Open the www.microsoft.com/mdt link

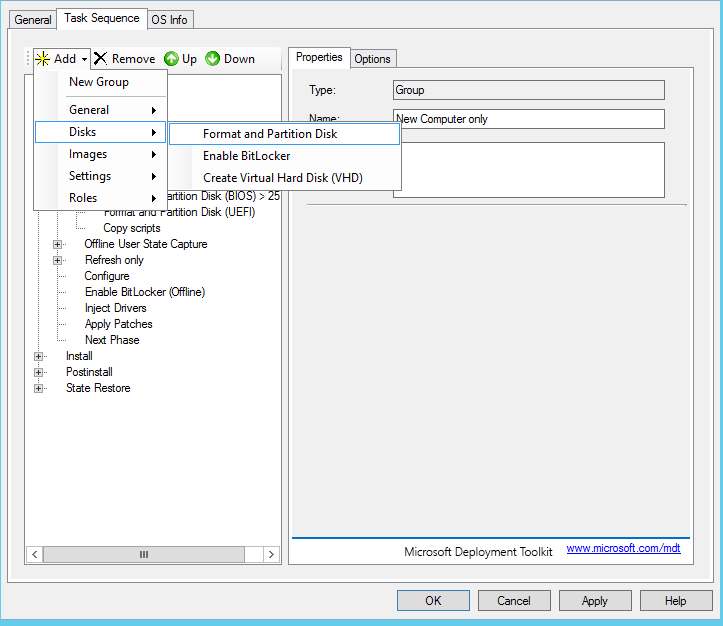click(623, 548)
